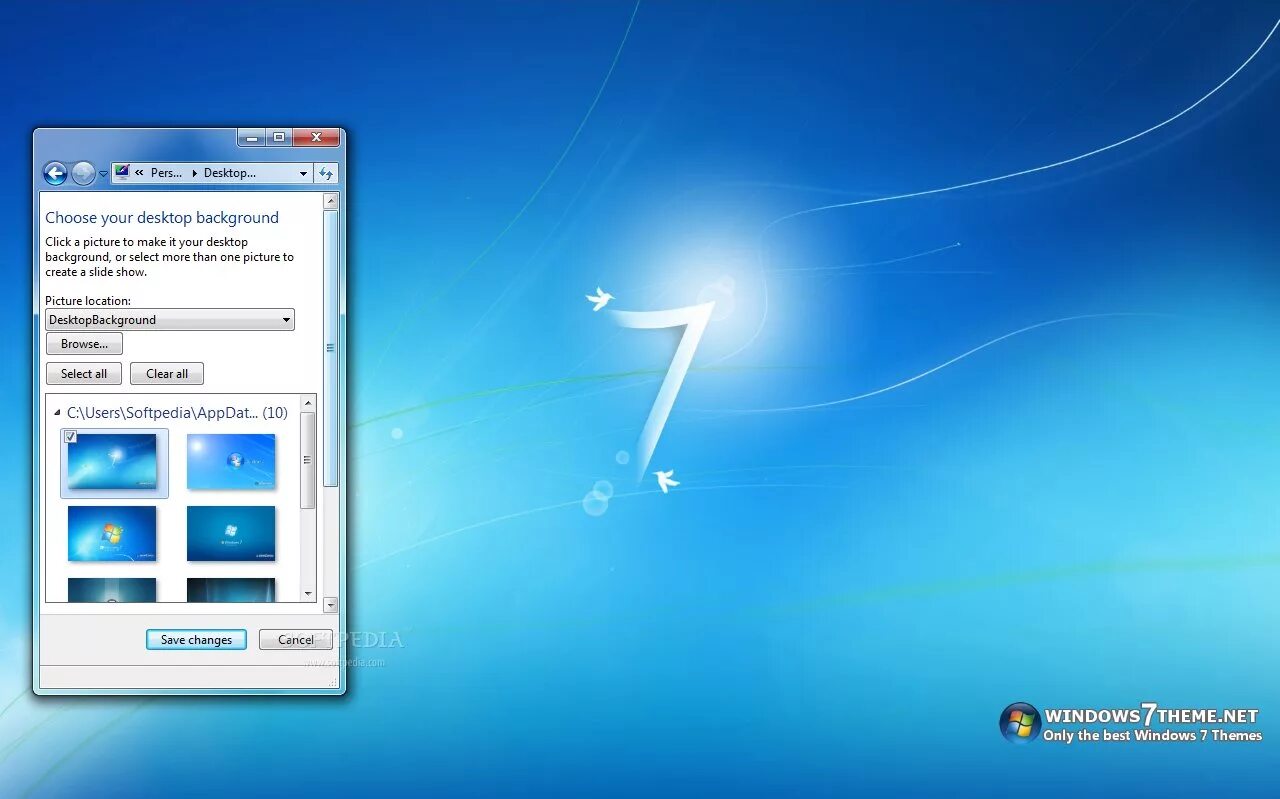The height and width of the screenshot is (799, 1280).
Task: Minimize the Desktop Background window
Action: tap(252, 138)
